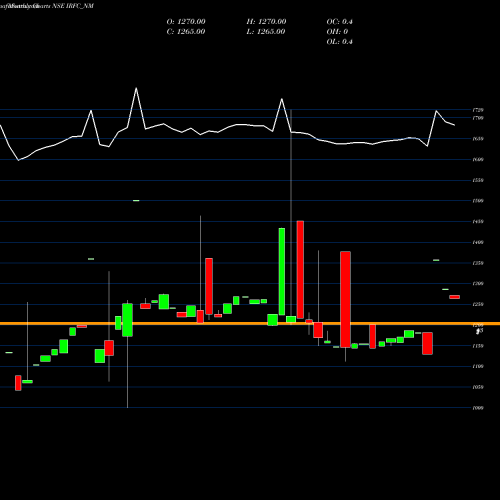Click the 1250 price axis label
Screen dimensions: 500x500
[478, 304]
